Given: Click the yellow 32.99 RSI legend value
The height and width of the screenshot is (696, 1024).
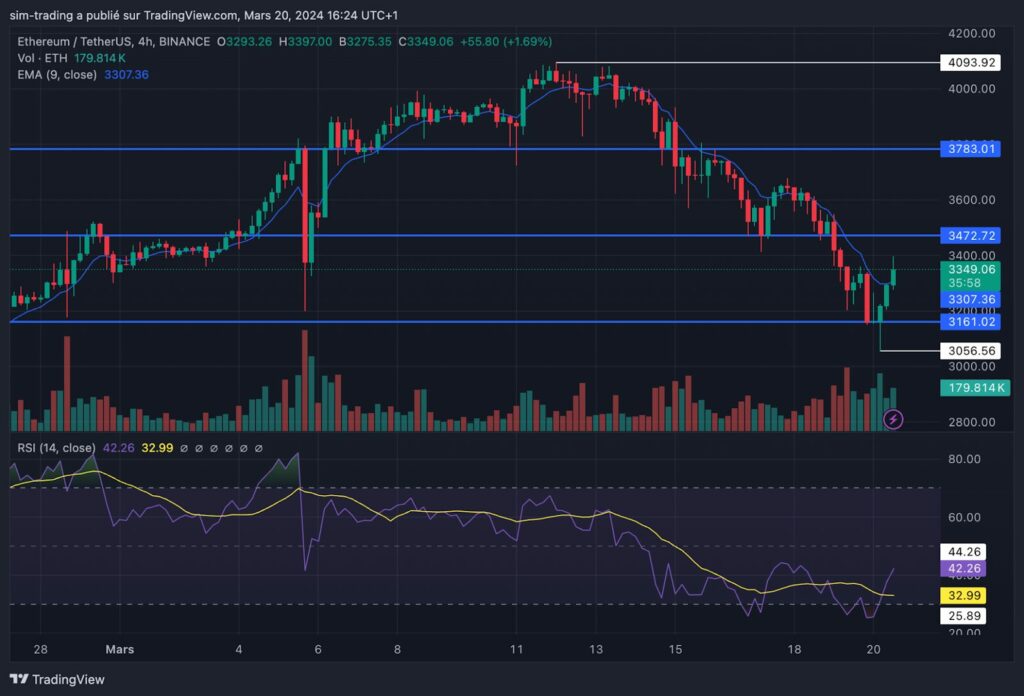Looking at the screenshot, I should click(157, 448).
